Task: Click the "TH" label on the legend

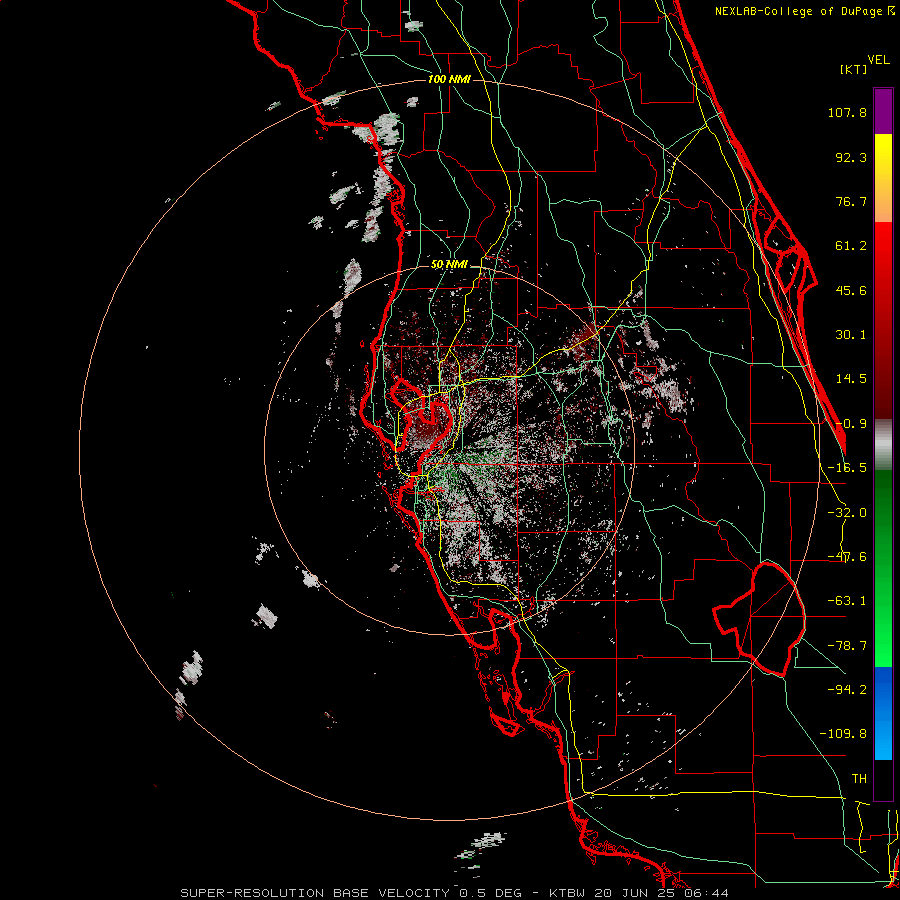Action: point(859,779)
